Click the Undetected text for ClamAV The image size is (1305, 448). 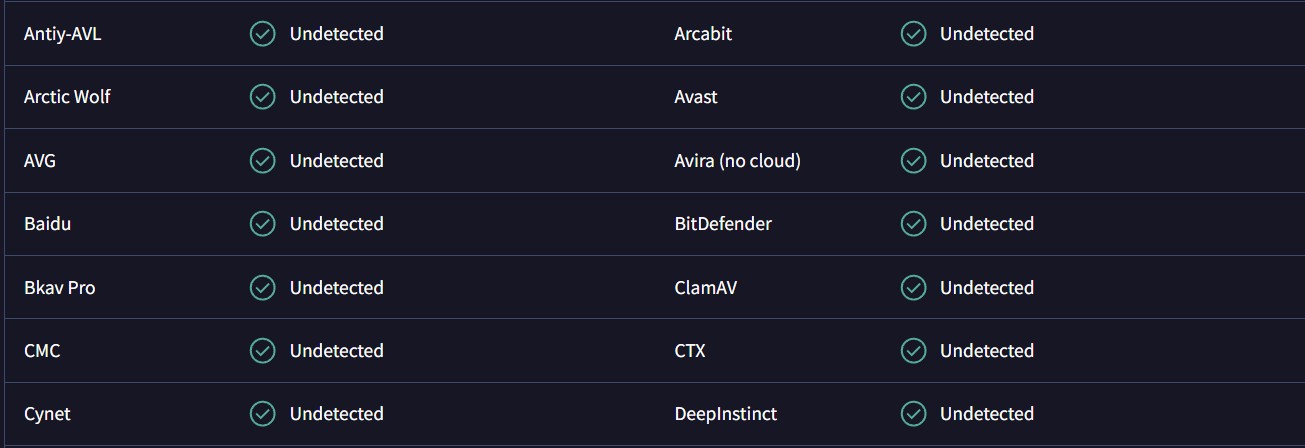click(x=987, y=288)
